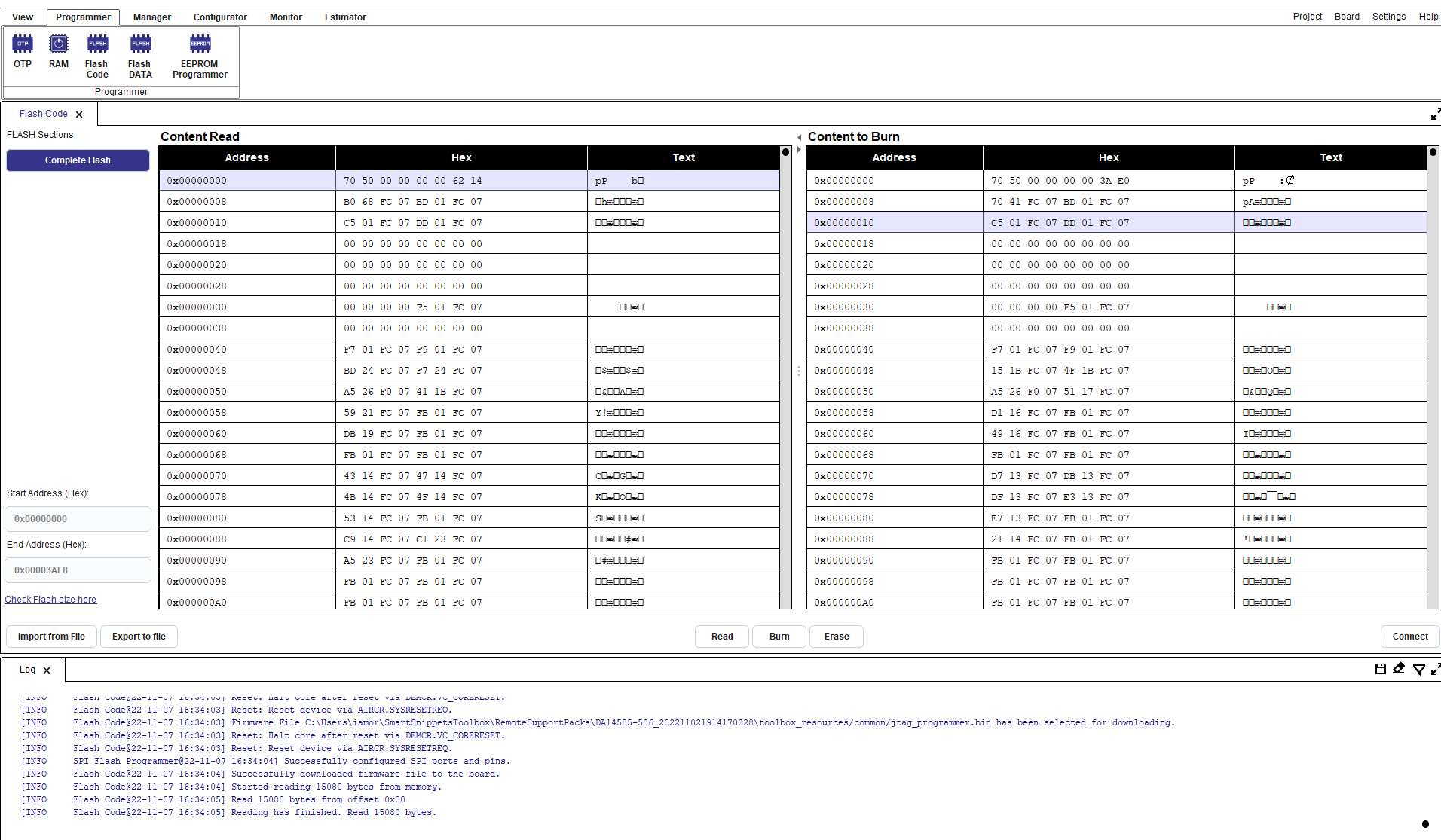Clear the log with eraser icon
The width and height of the screenshot is (1441, 840).
coord(1399,668)
